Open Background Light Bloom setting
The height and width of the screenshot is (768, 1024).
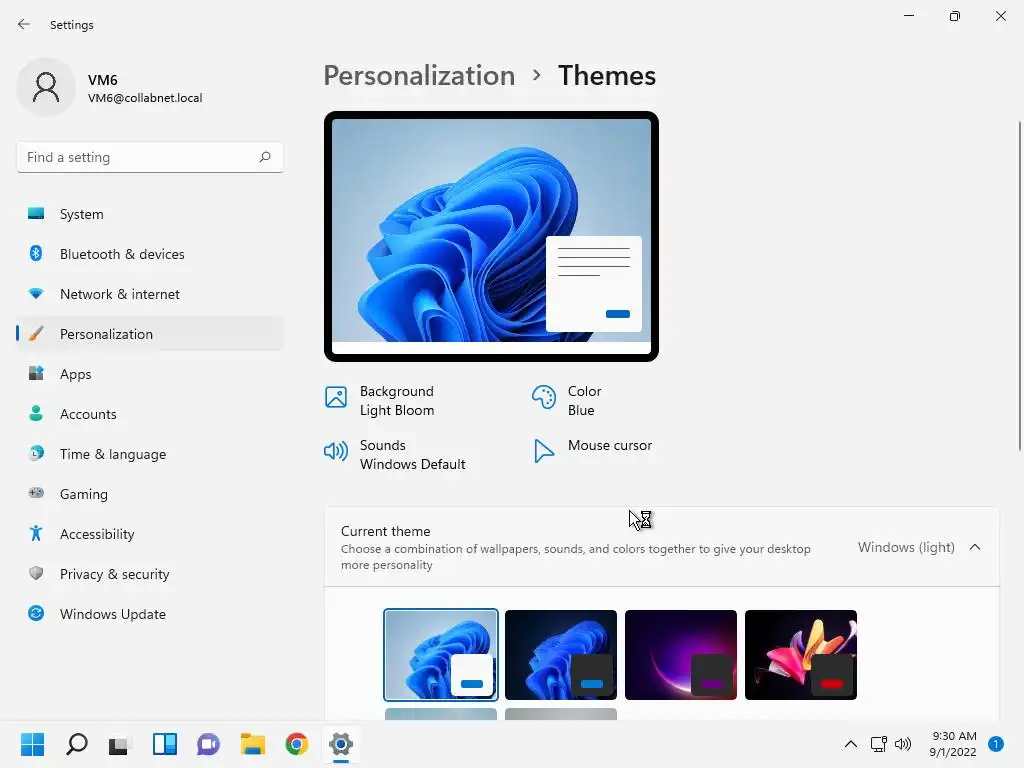[380, 400]
